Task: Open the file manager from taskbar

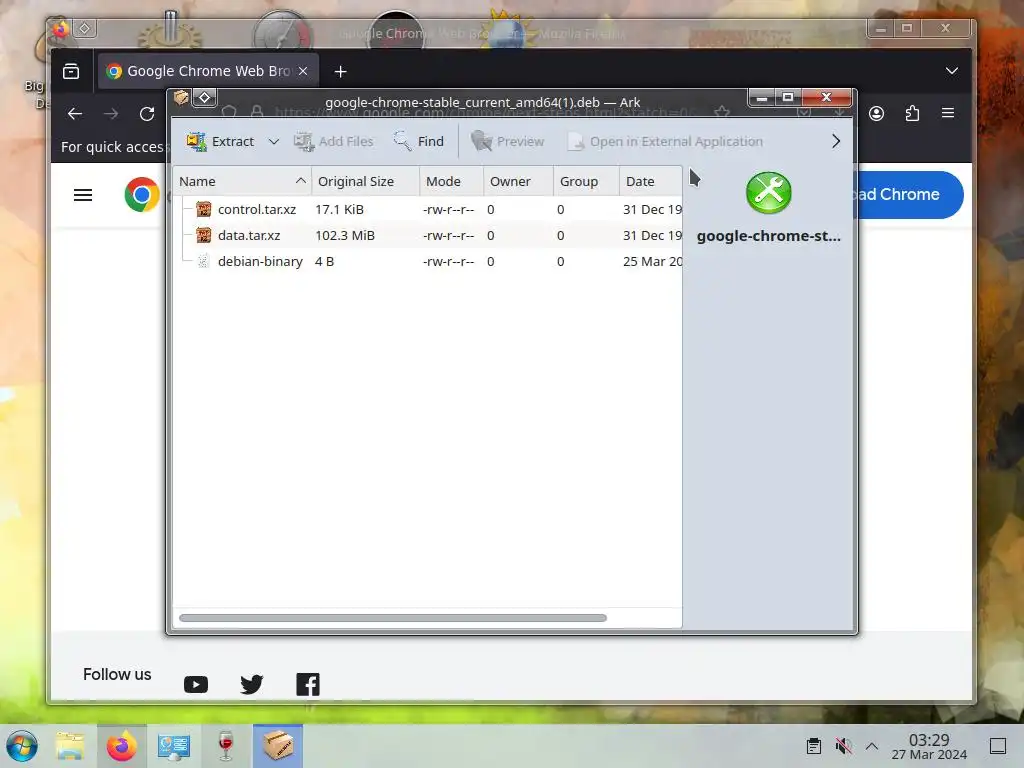Action: click(70, 746)
